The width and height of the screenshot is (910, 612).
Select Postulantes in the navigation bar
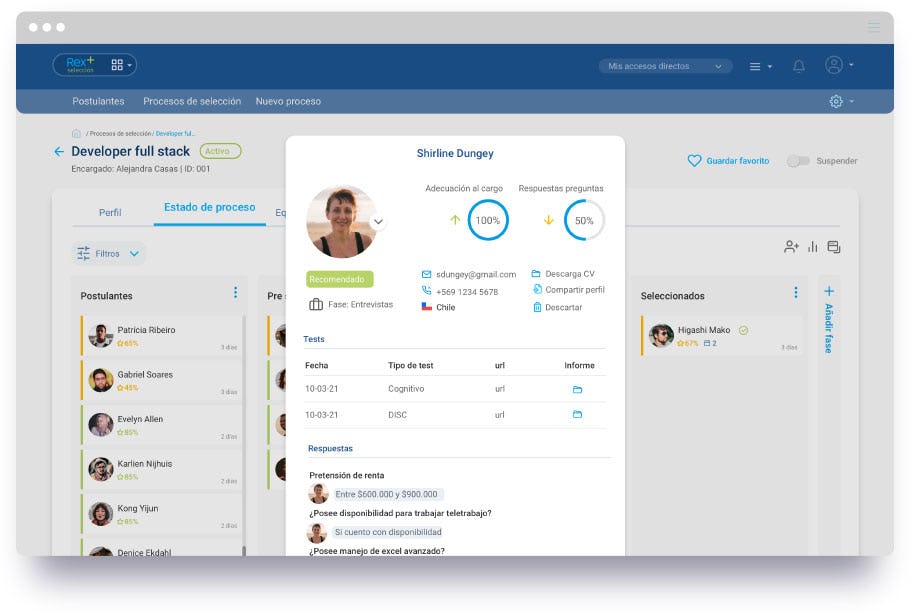(x=96, y=101)
